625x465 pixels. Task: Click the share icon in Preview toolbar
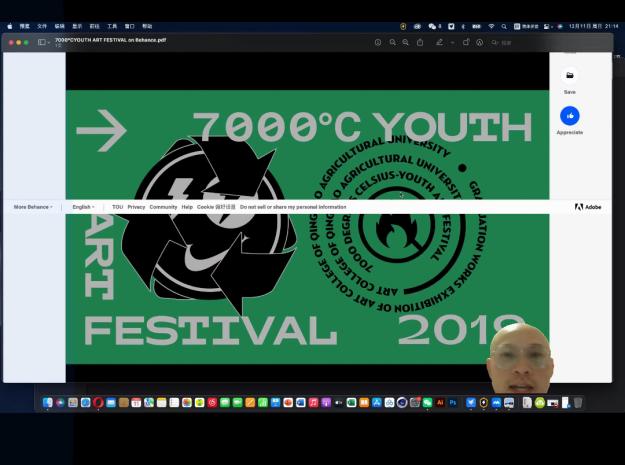420,42
